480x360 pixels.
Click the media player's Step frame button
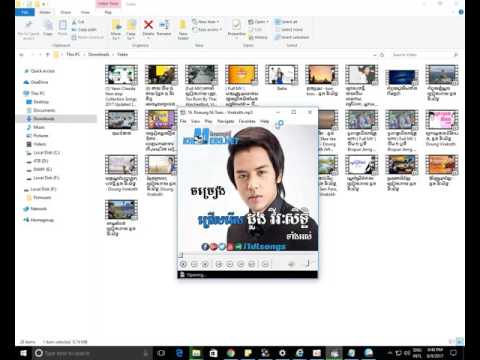click(x=265, y=264)
